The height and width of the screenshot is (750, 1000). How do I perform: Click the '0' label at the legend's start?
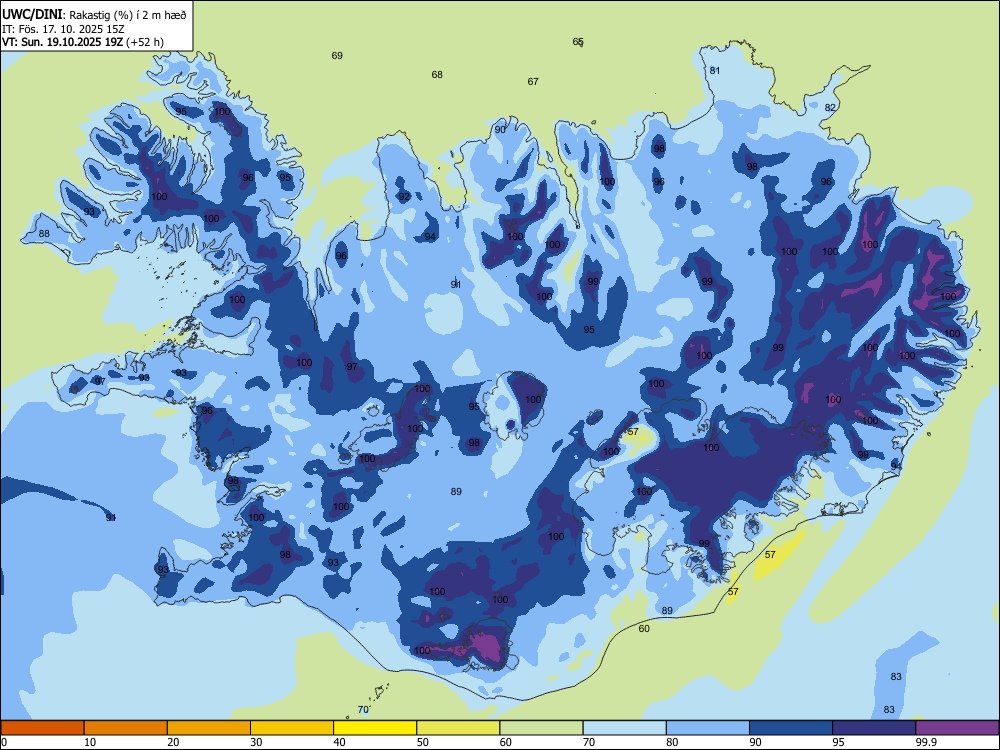coord(4,742)
